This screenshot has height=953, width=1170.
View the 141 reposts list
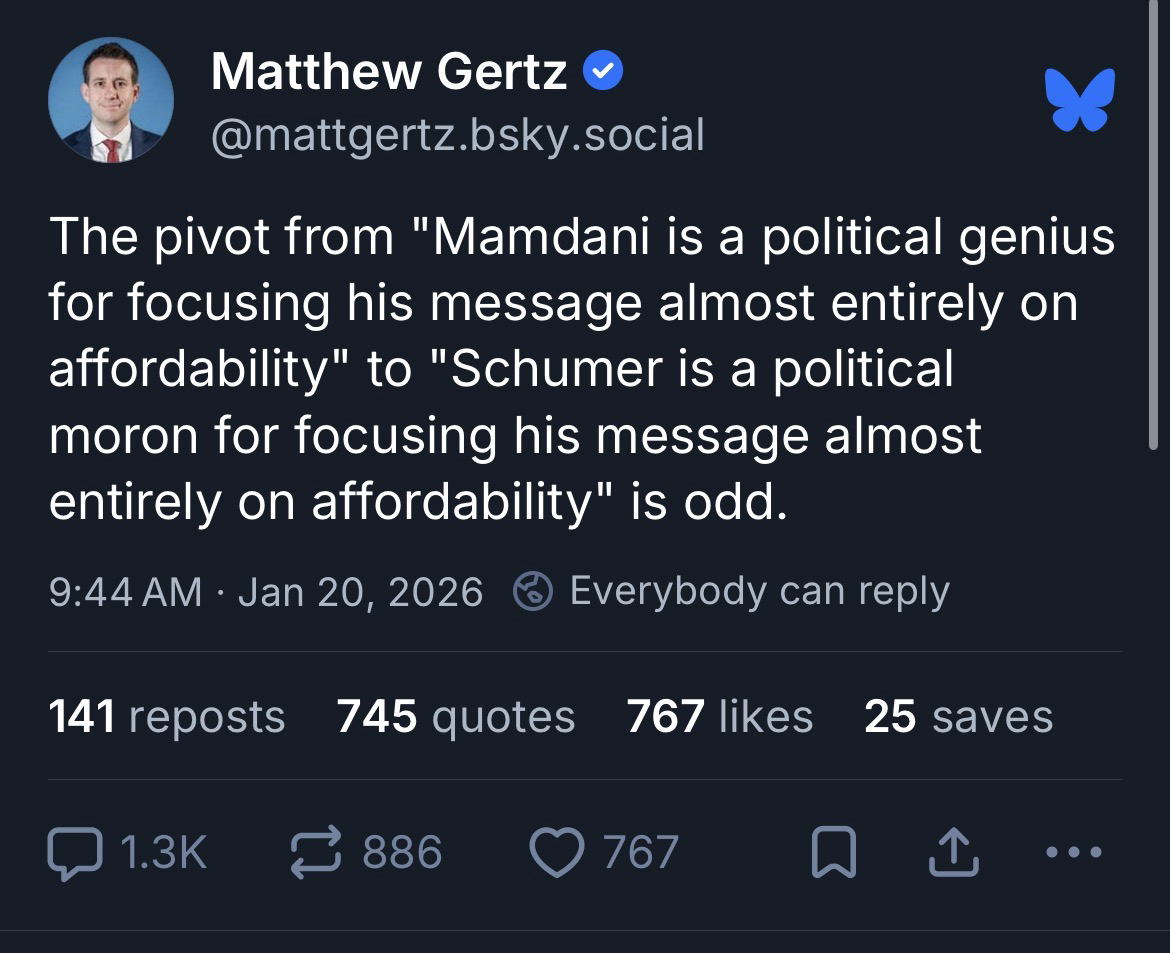pyautogui.click(x=167, y=717)
